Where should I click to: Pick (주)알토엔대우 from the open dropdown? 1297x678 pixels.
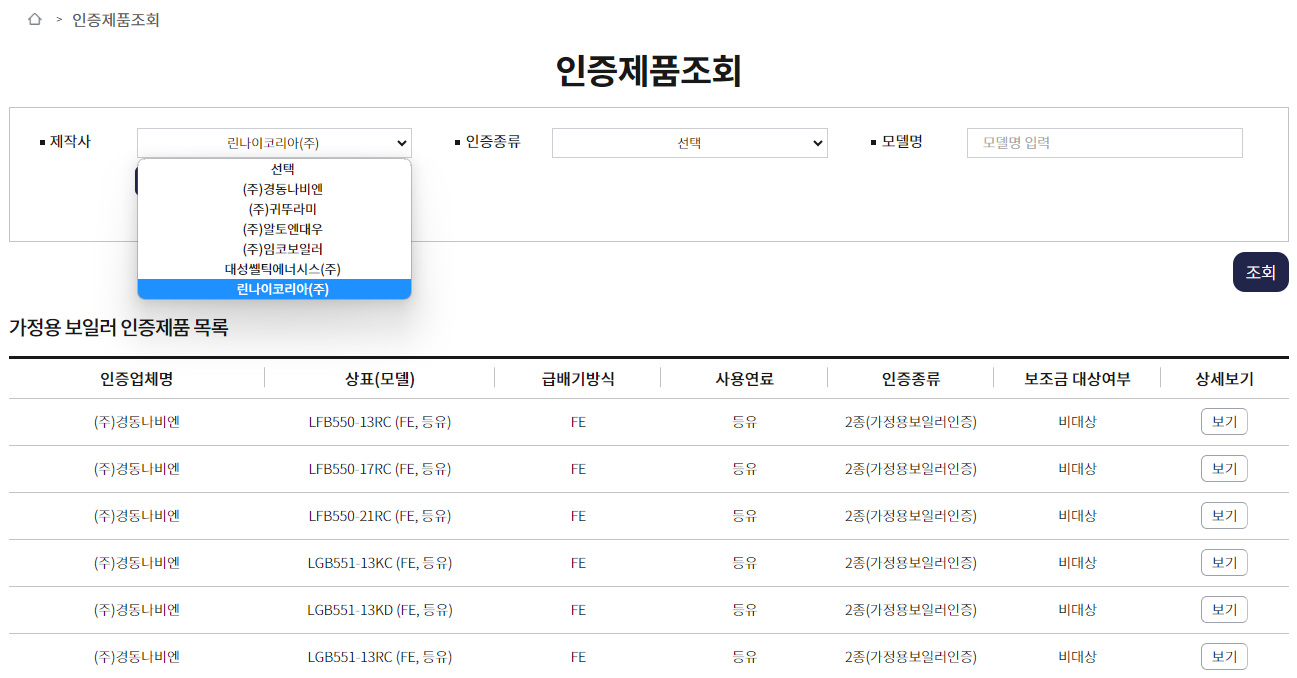click(274, 228)
